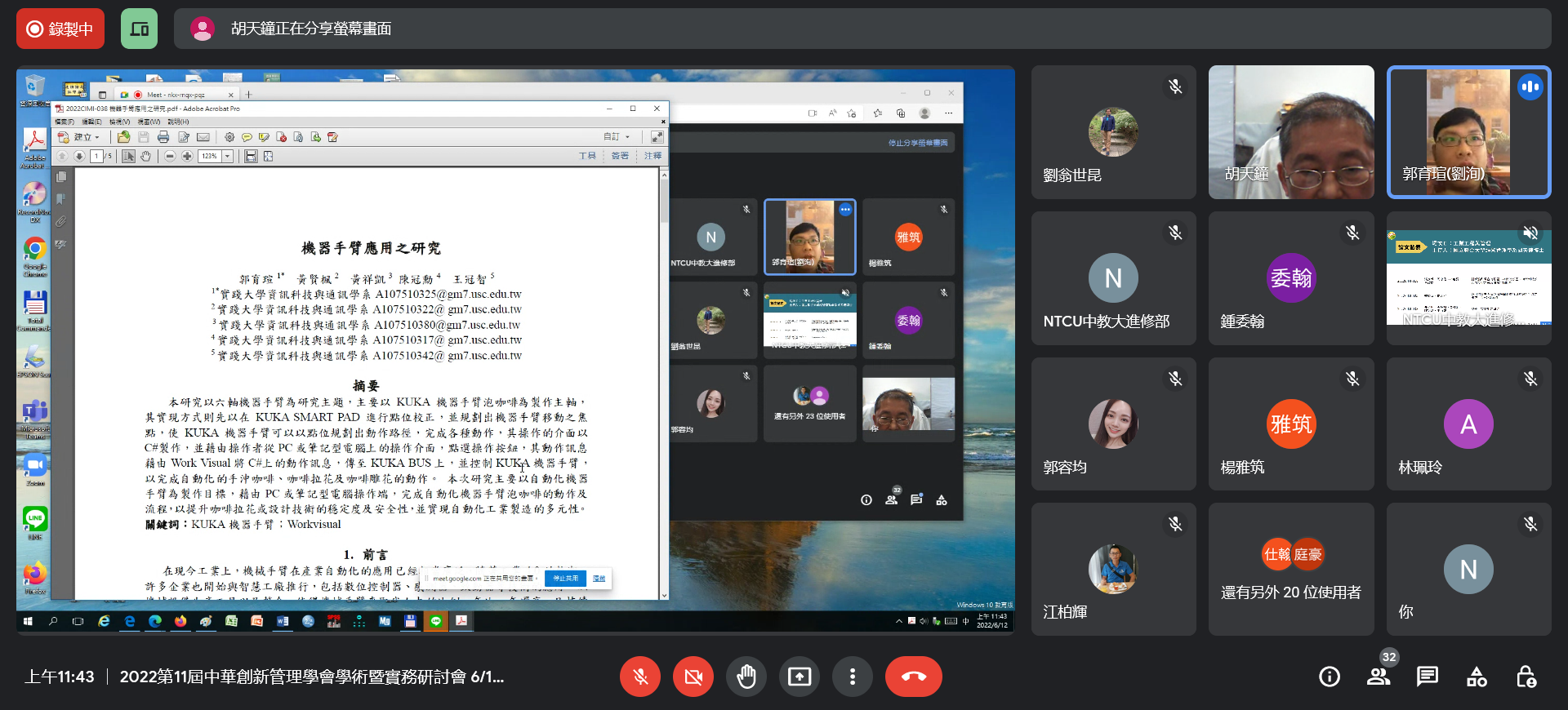
Task: Open the meeting details info icon
Action: (1329, 677)
